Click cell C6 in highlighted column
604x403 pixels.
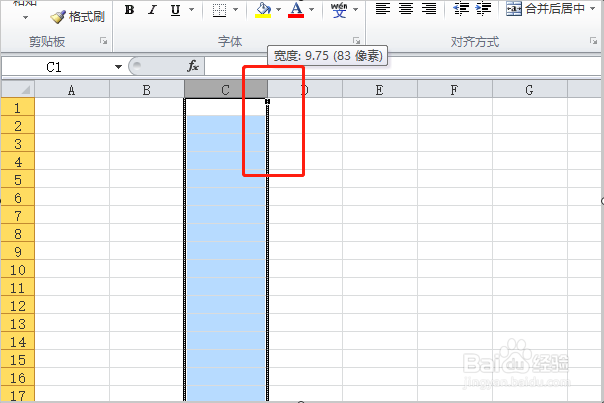(x=226, y=197)
